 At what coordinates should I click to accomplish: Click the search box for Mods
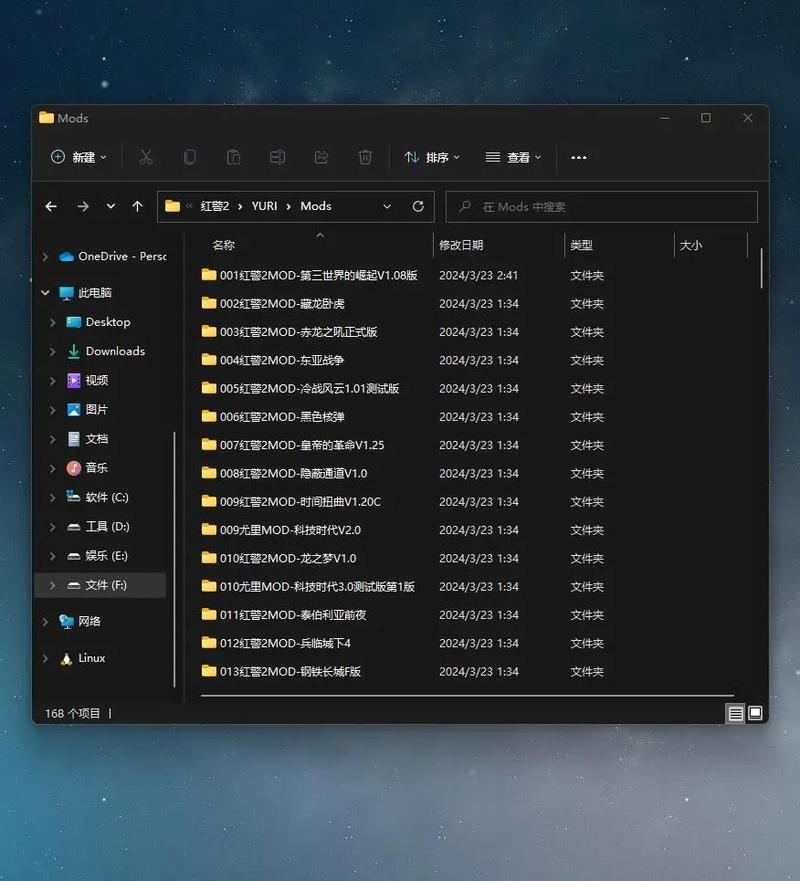point(601,207)
